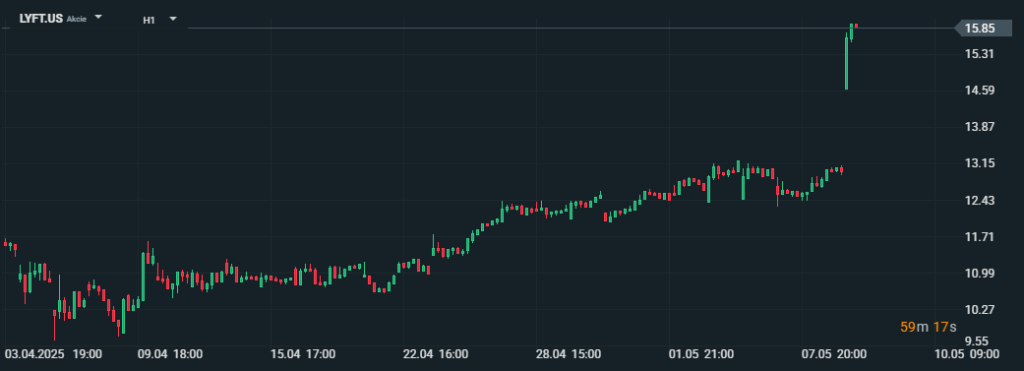This screenshot has height=371, width=1024.
Task: Click the 10.05 09:00 time label
Action: tap(967, 354)
